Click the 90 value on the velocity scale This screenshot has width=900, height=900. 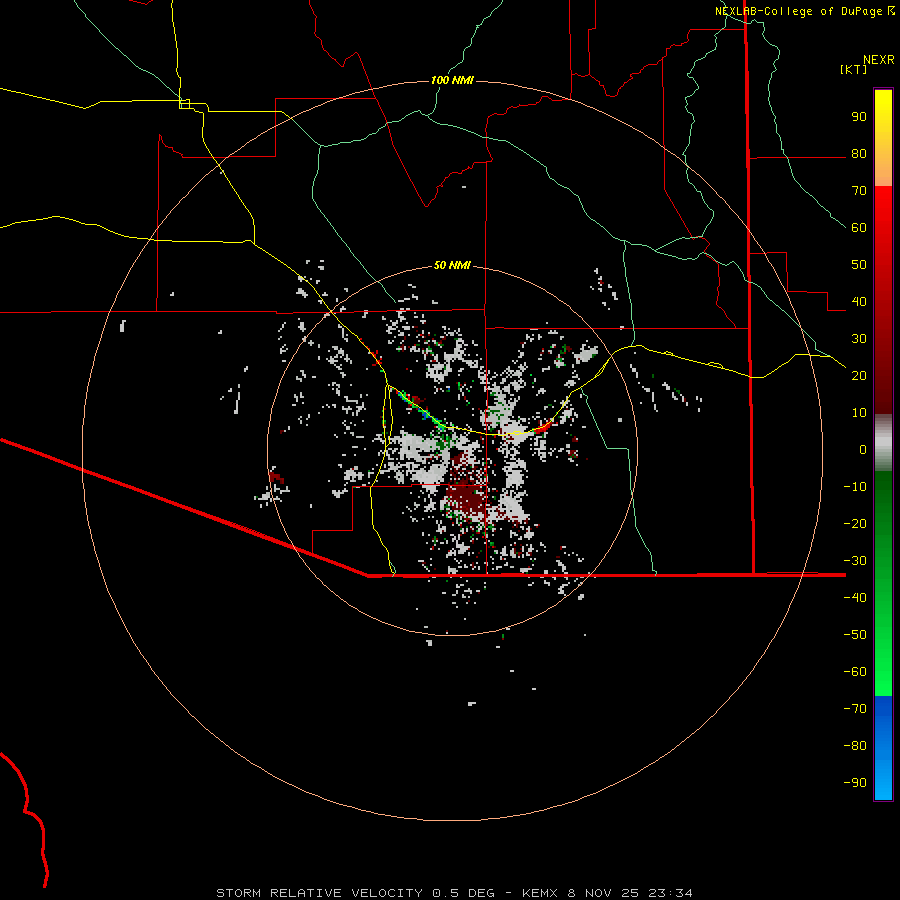859,117
